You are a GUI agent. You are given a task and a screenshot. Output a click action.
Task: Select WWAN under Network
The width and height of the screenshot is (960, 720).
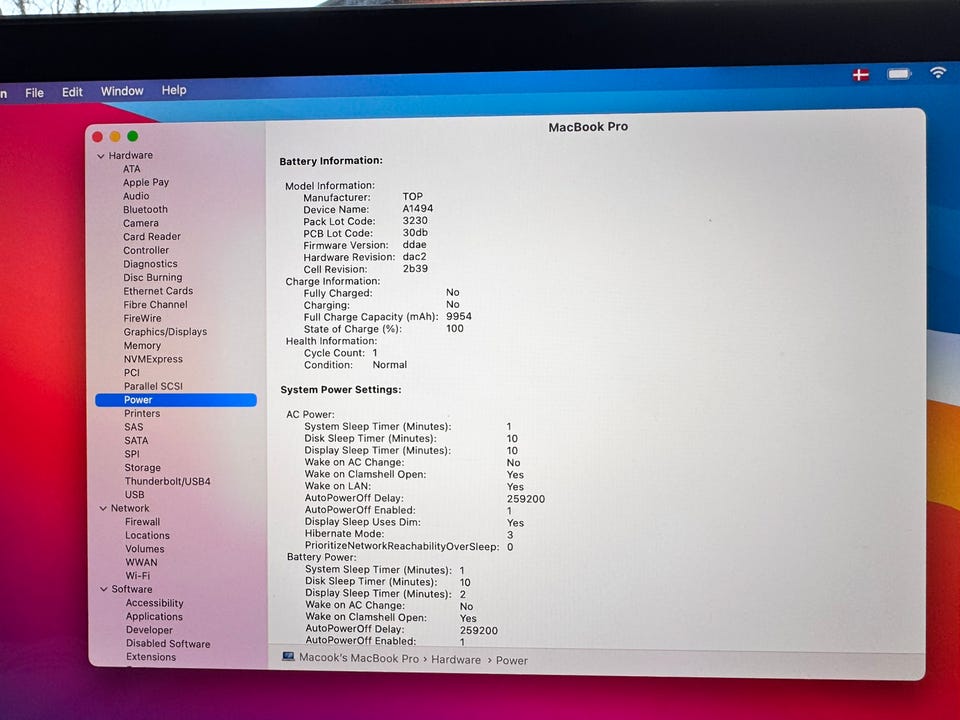[x=141, y=562]
